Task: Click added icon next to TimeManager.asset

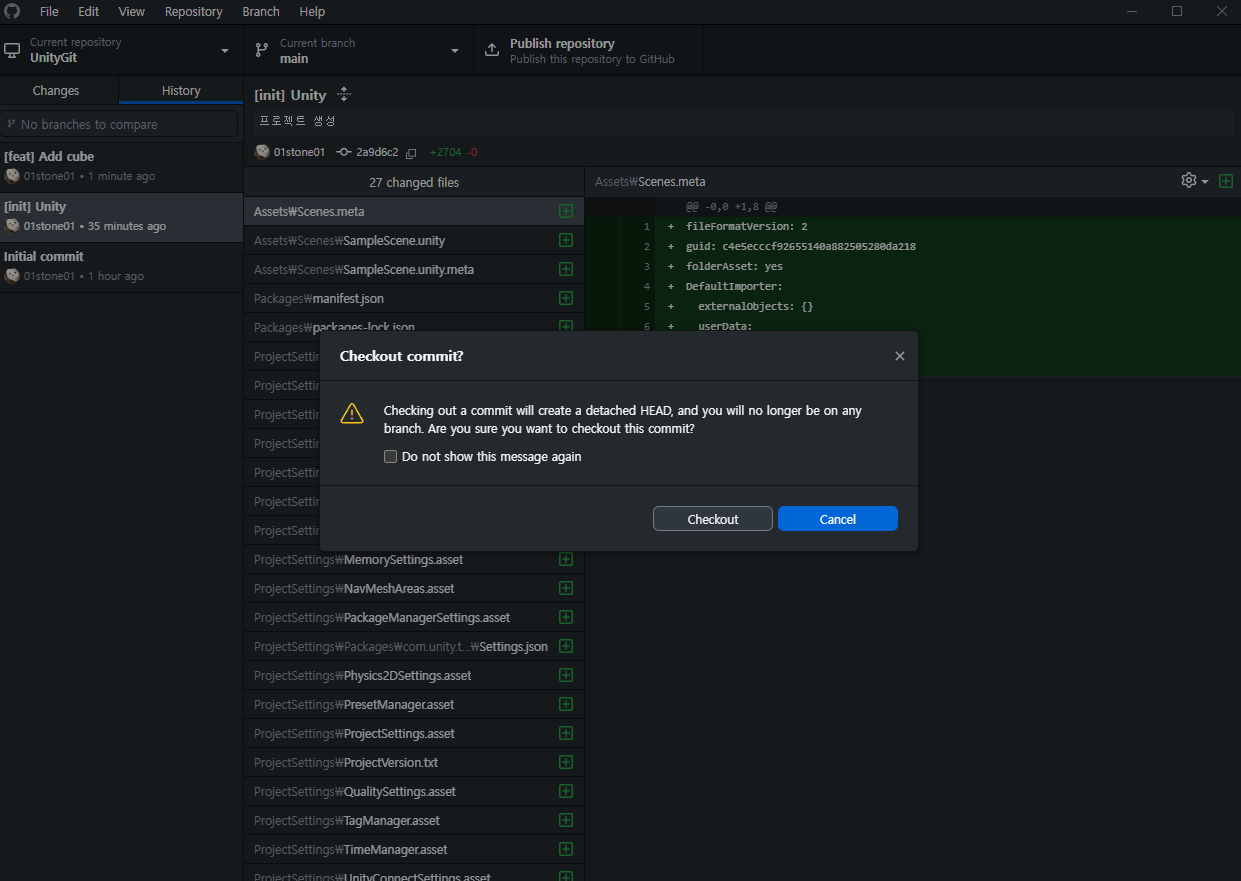Action: click(566, 849)
